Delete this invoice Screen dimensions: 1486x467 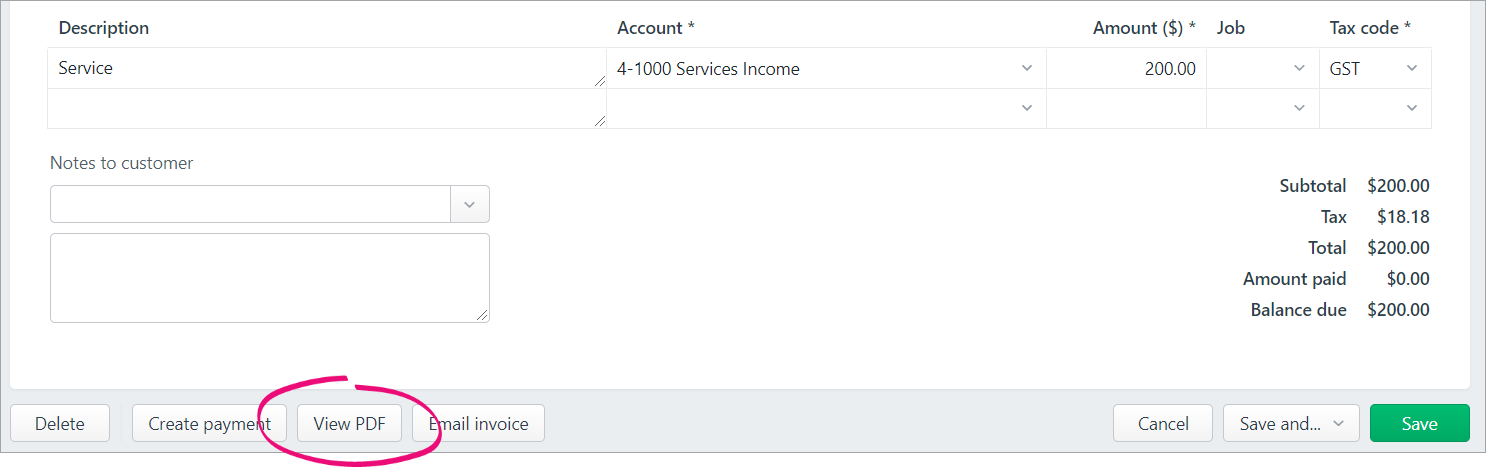[x=60, y=423]
